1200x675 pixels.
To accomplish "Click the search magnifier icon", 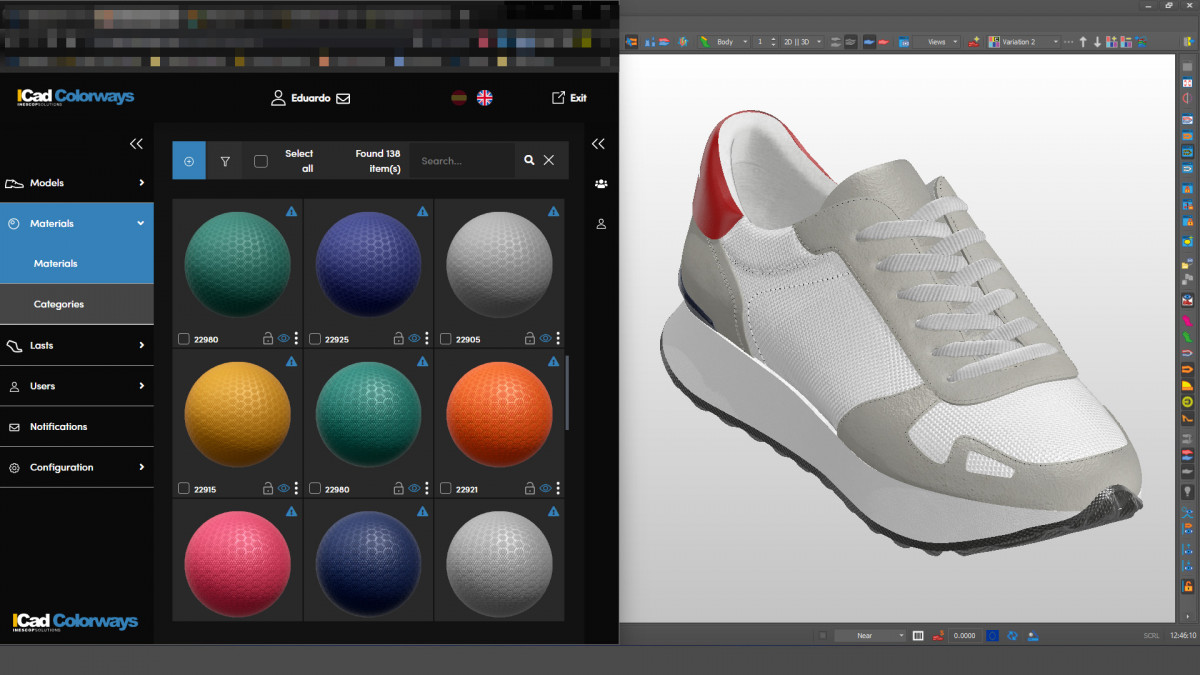I will coord(529,160).
